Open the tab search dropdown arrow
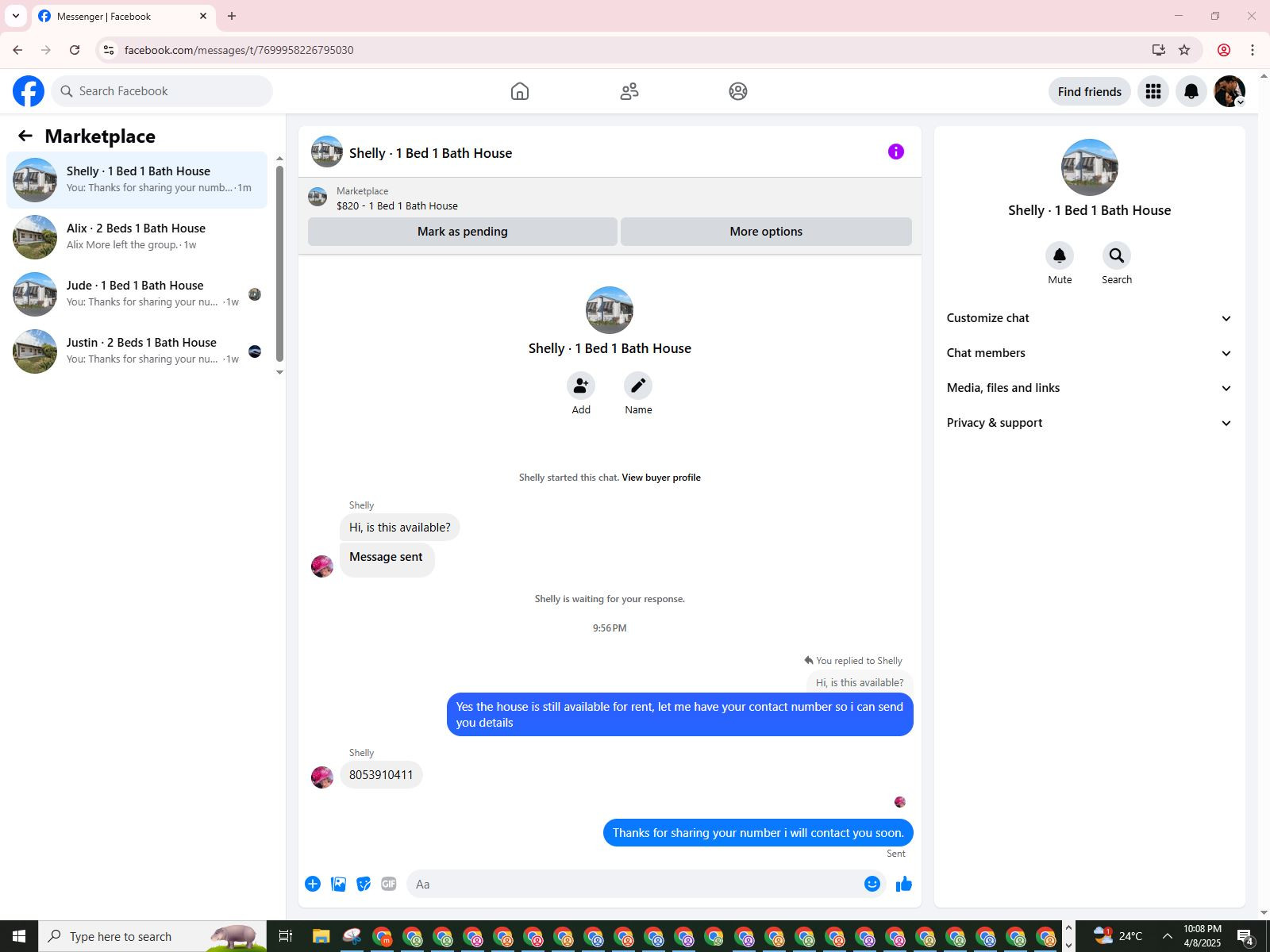Image resolution: width=1270 pixels, height=952 pixels. 16,16
